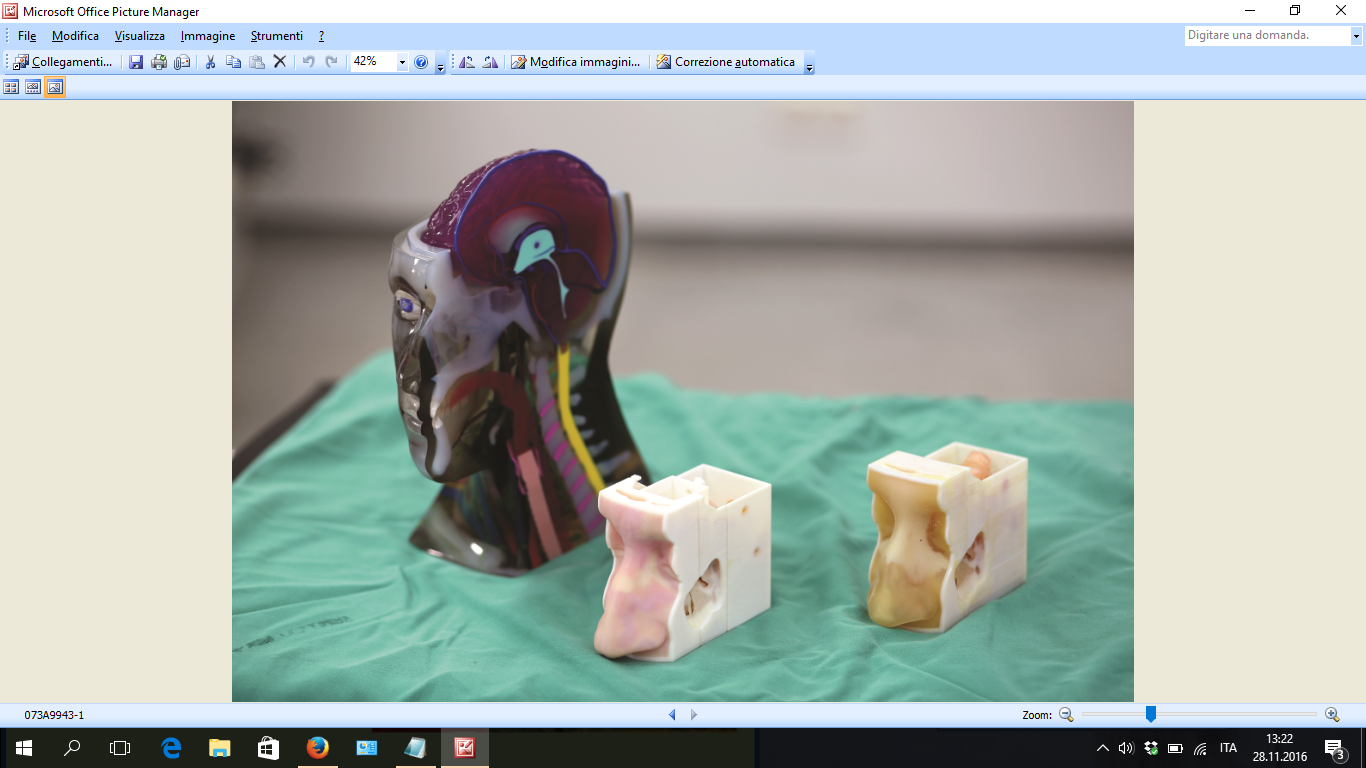The width and height of the screenshot is (1366, 768).
Task: Click the file name 073A9943-1
Action: pyautogui.click(x=55, y=715)
